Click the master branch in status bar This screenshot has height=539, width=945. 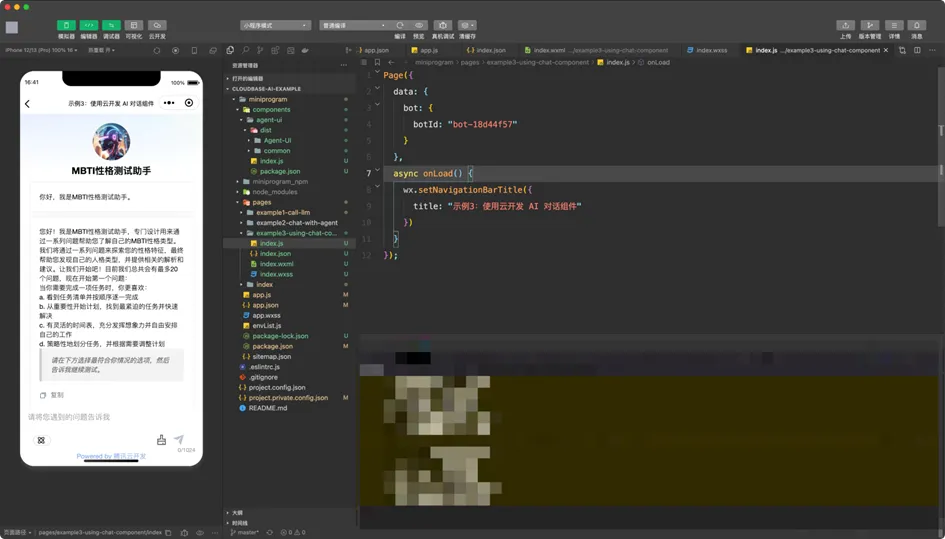244,532
